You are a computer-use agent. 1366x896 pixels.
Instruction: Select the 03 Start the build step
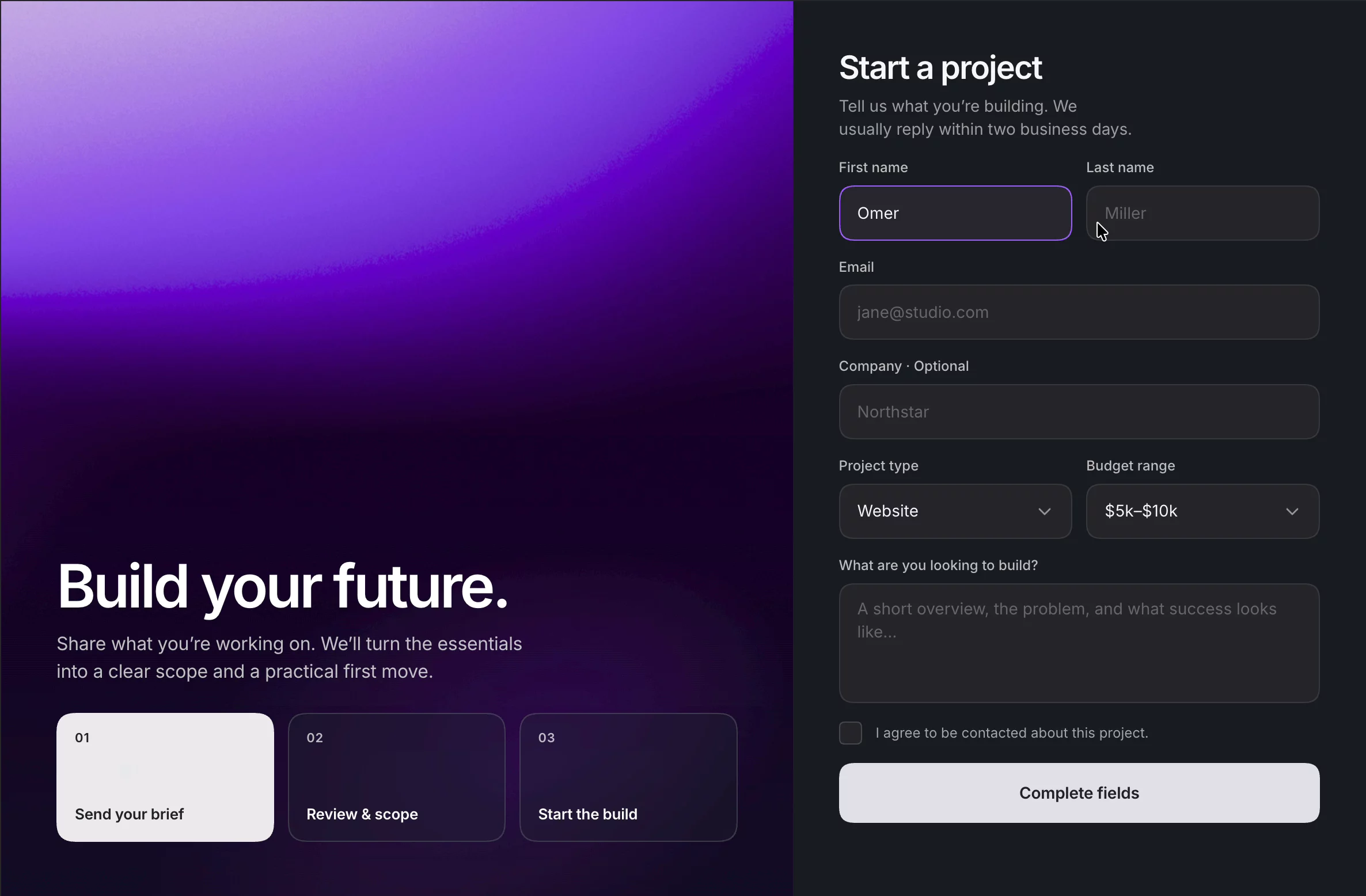point(628,777)
